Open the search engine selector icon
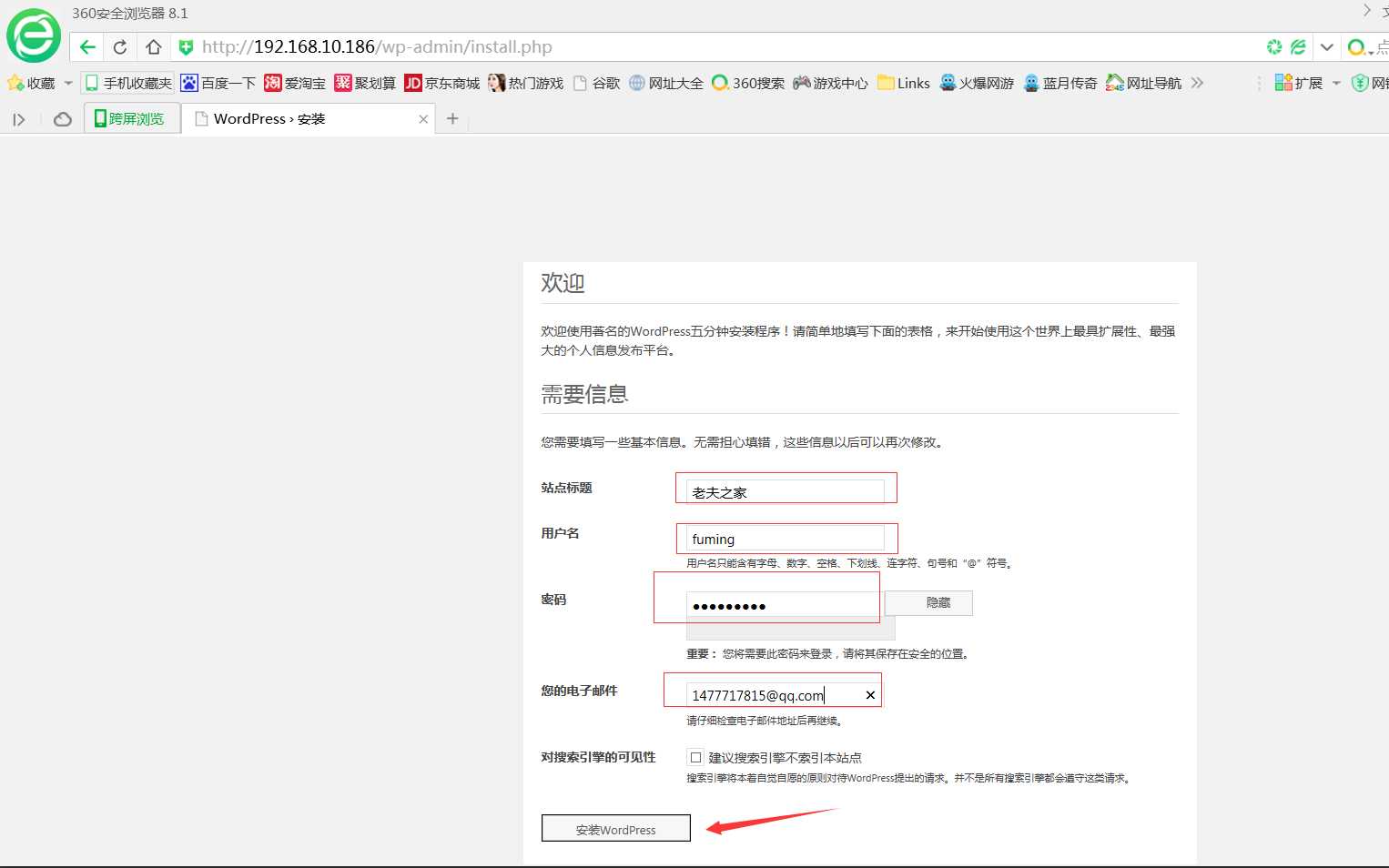 point(1359,47)
